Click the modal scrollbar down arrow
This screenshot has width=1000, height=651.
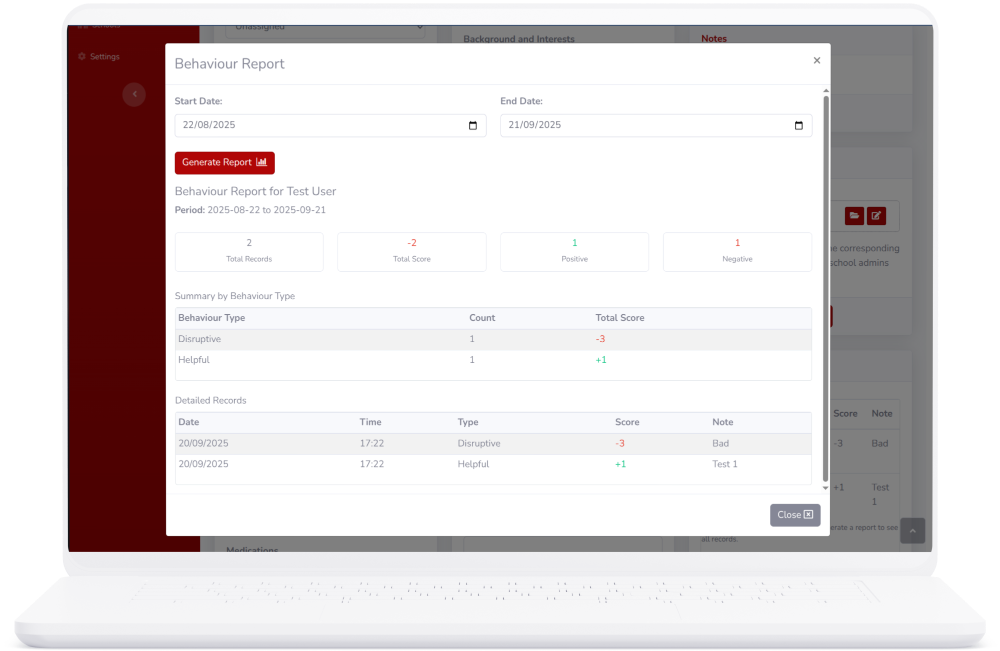[825, 487]
